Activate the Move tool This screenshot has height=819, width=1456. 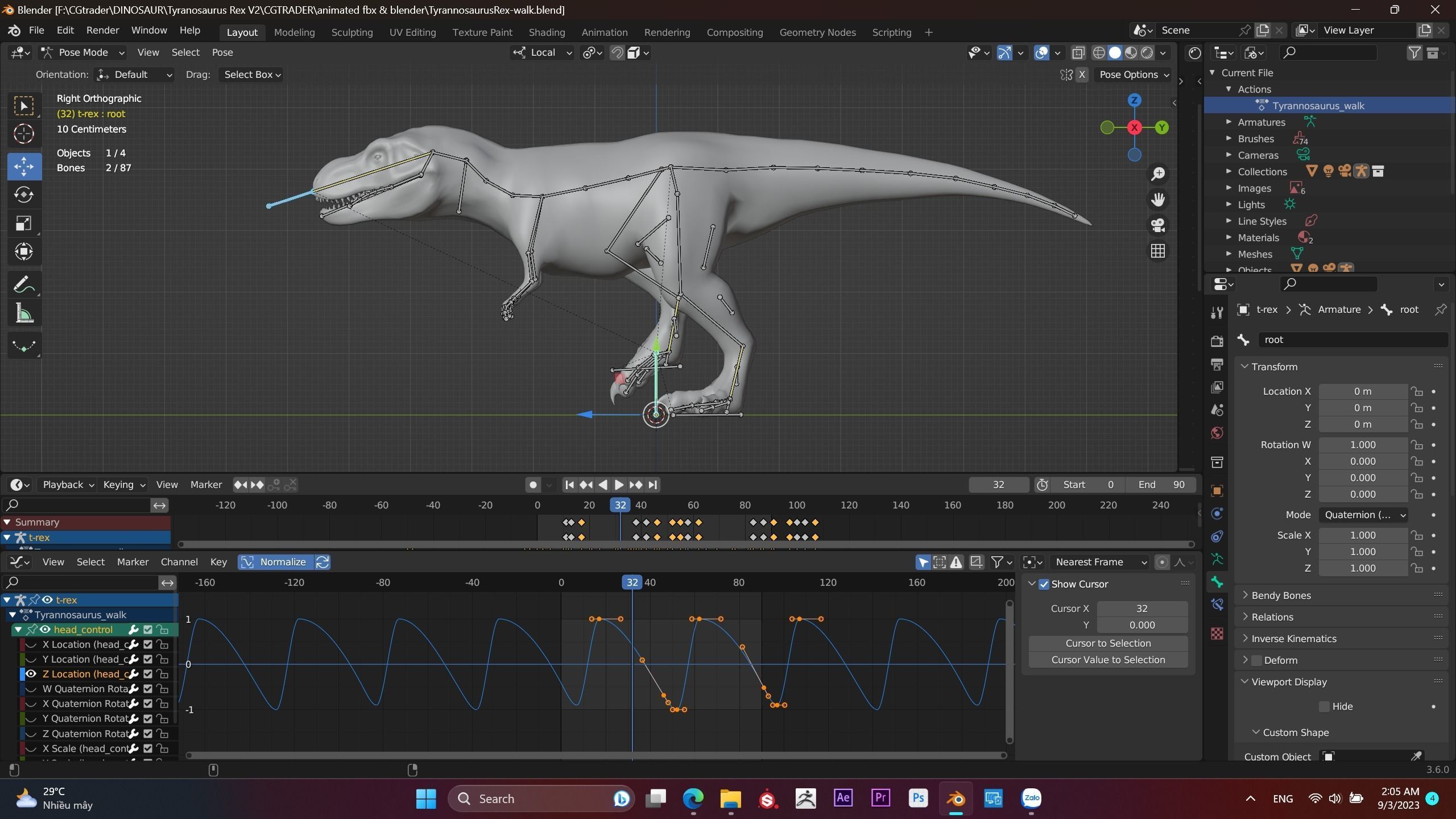tap(24, 167)
